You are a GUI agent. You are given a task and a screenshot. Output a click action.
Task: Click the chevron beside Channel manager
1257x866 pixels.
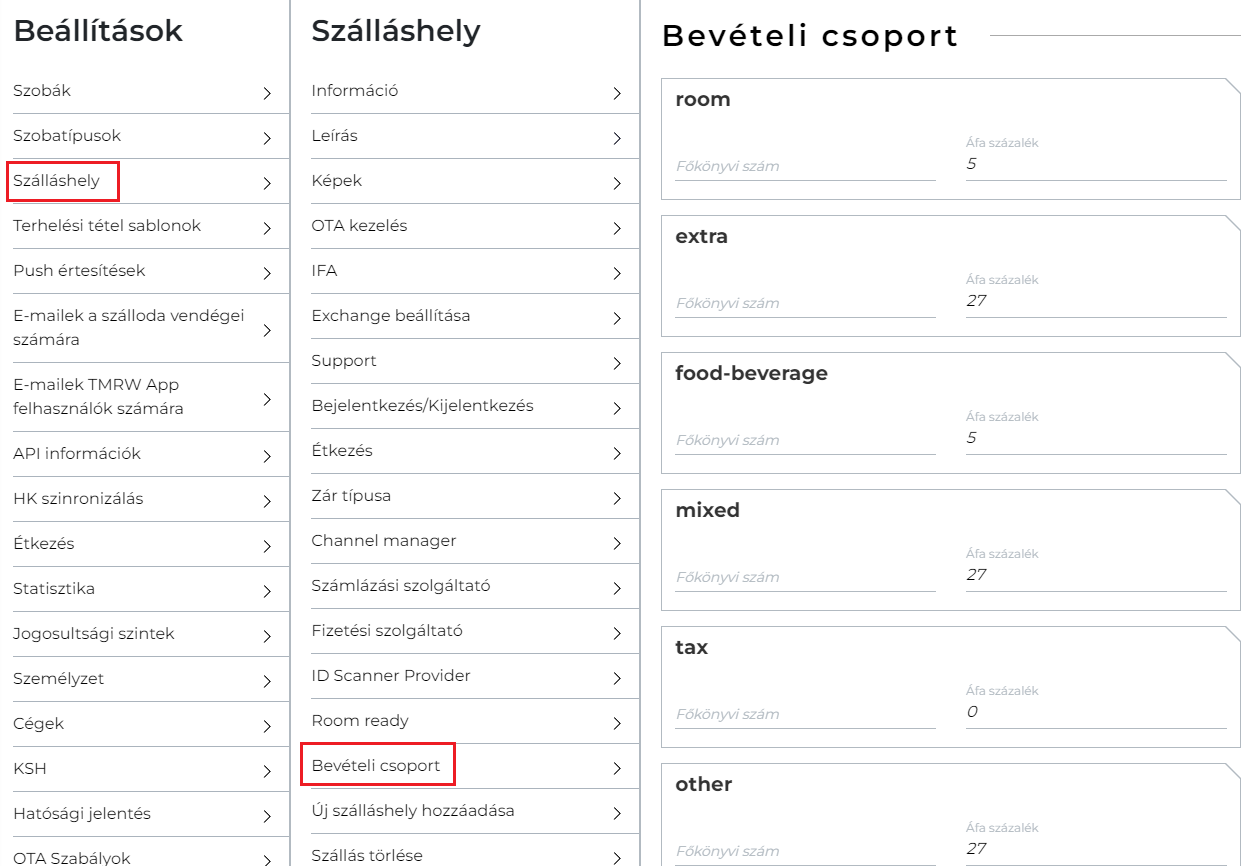[x=617, y=543]
